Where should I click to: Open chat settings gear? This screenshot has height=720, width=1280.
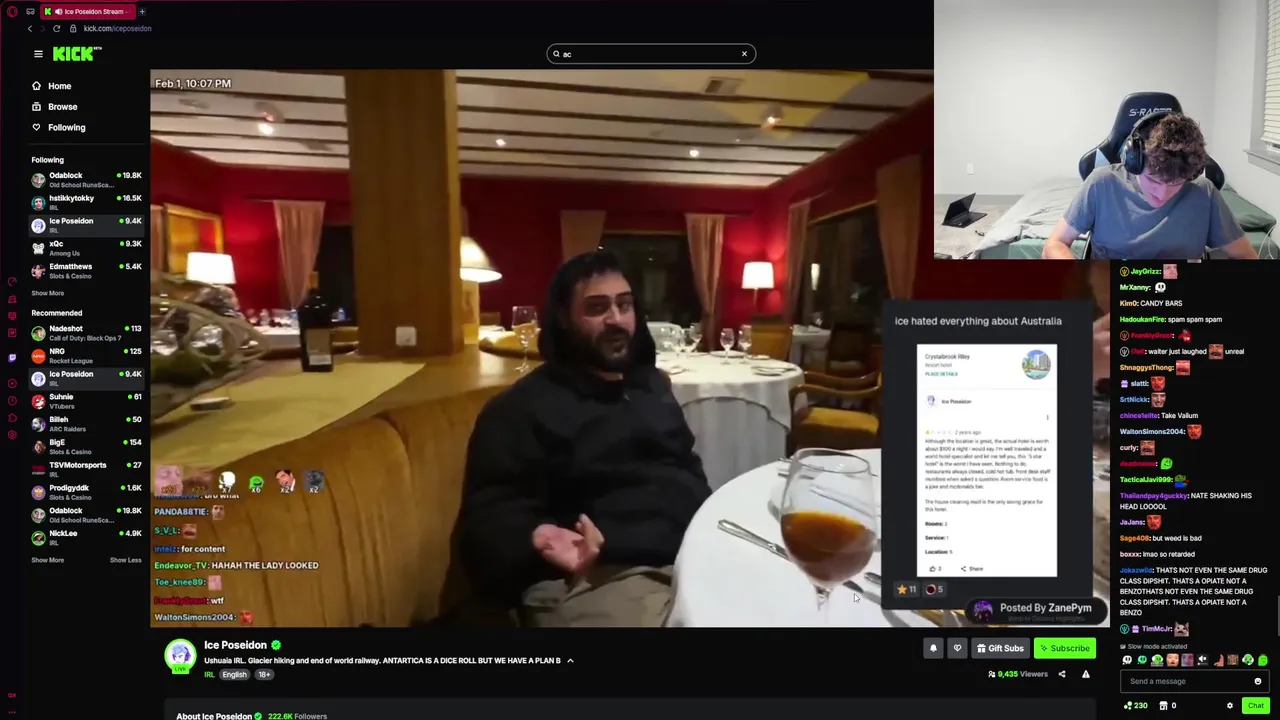point(1230,706)
